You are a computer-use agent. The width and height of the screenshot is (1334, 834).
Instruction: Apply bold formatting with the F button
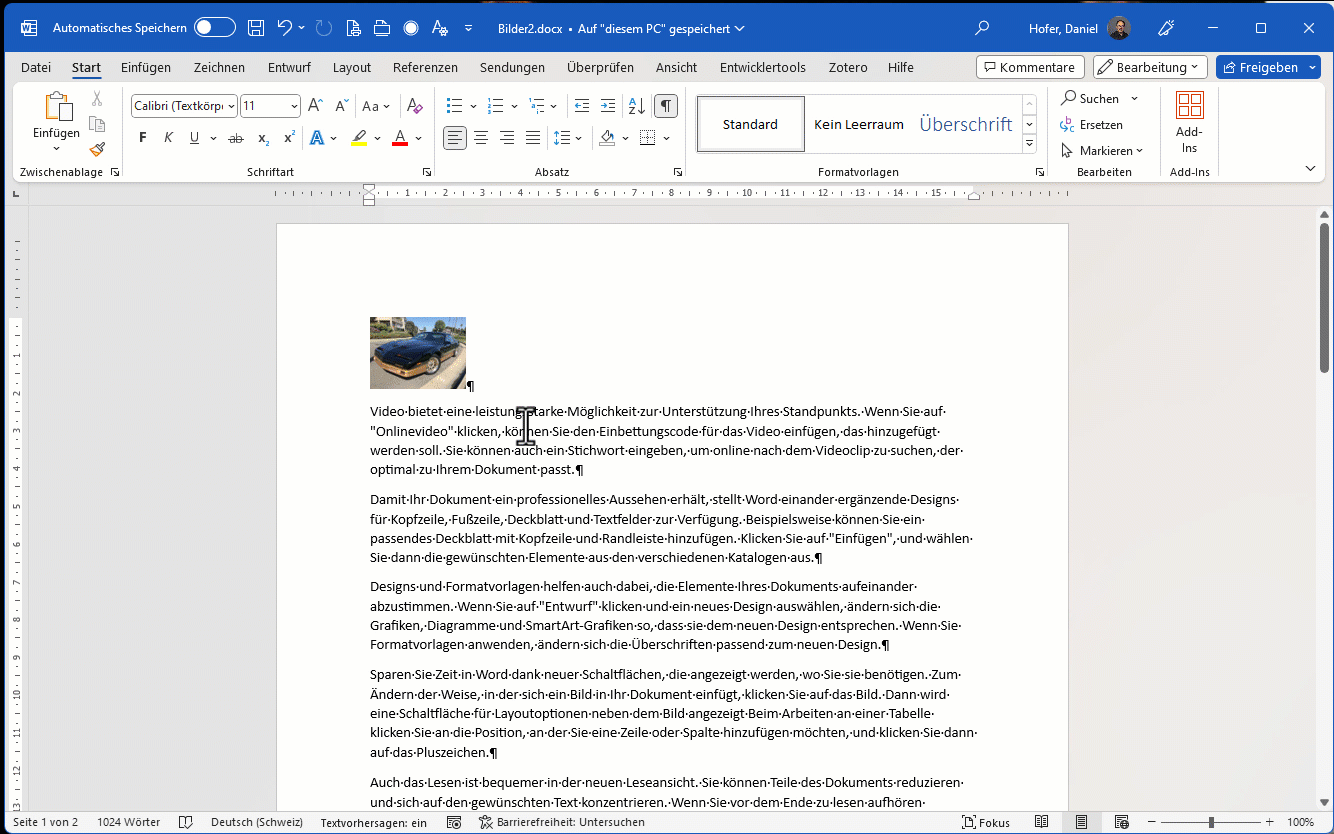(x=143, y=138)
